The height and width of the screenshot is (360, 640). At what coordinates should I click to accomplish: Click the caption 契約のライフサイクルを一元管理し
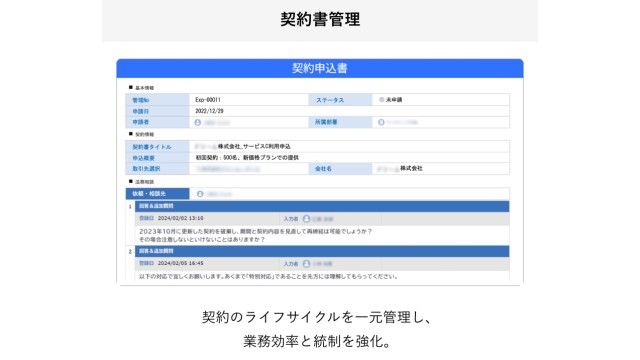click(x=317, y=317)
